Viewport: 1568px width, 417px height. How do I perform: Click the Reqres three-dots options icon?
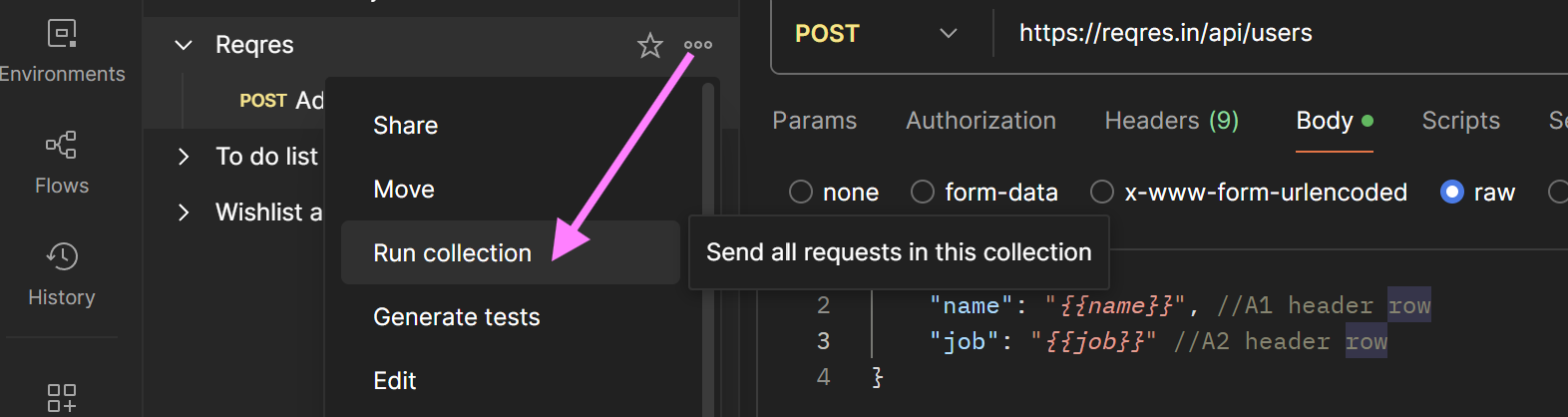point(698,45)
